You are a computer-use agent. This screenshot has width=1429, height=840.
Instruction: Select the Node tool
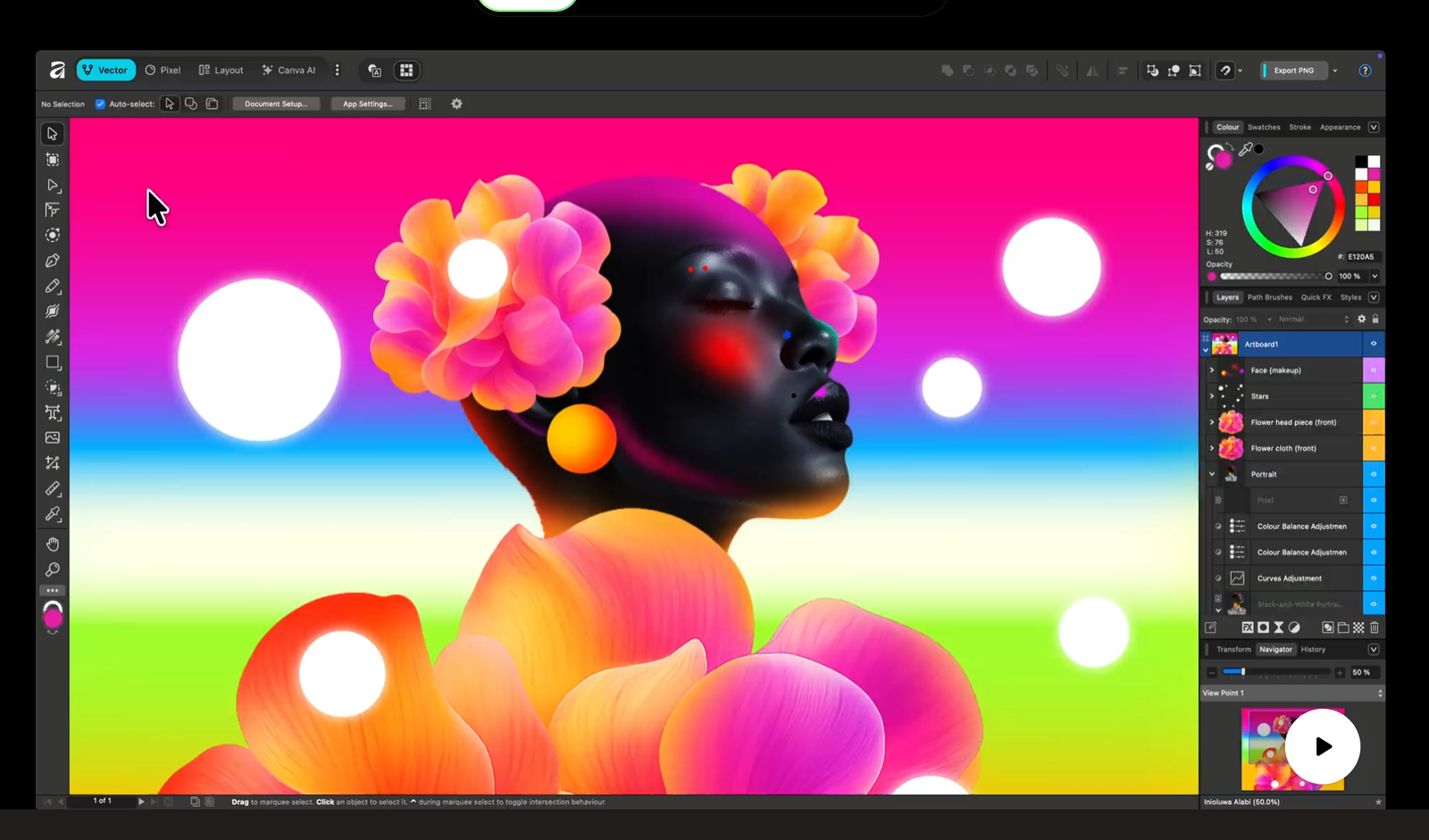pos(53,186)
